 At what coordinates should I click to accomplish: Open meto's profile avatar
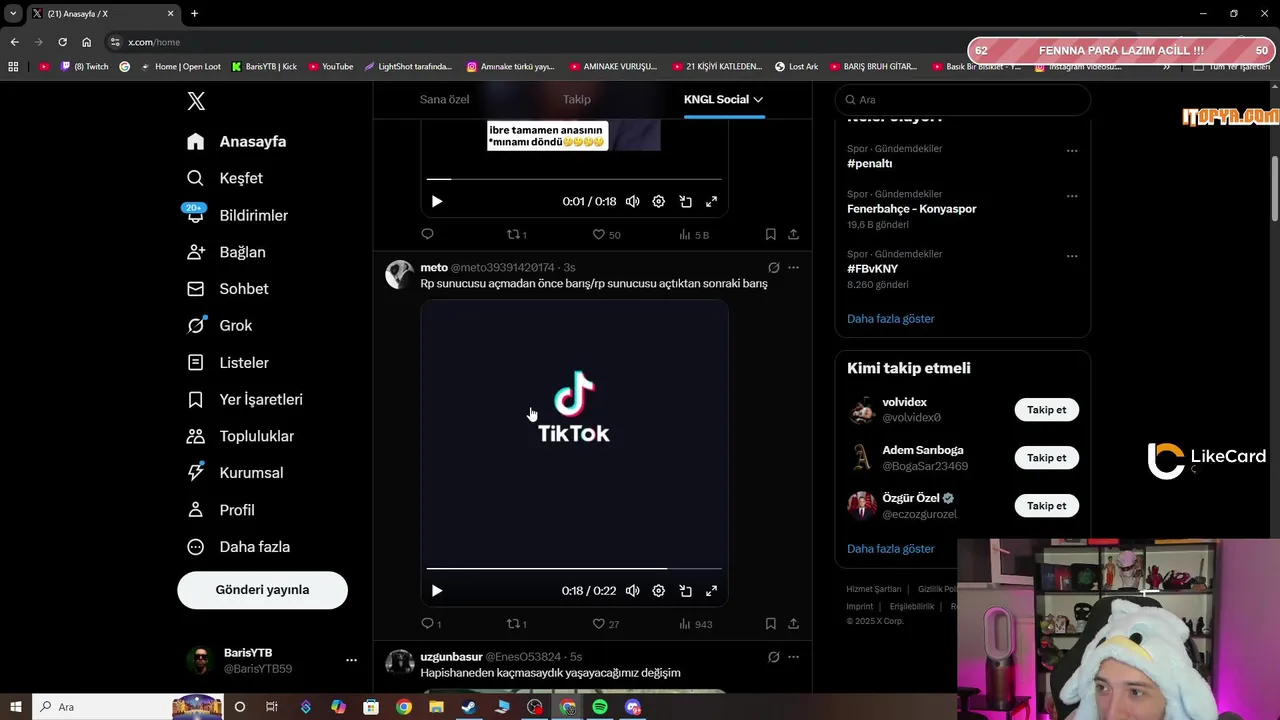pyautogui.click(x=399, y=275)
